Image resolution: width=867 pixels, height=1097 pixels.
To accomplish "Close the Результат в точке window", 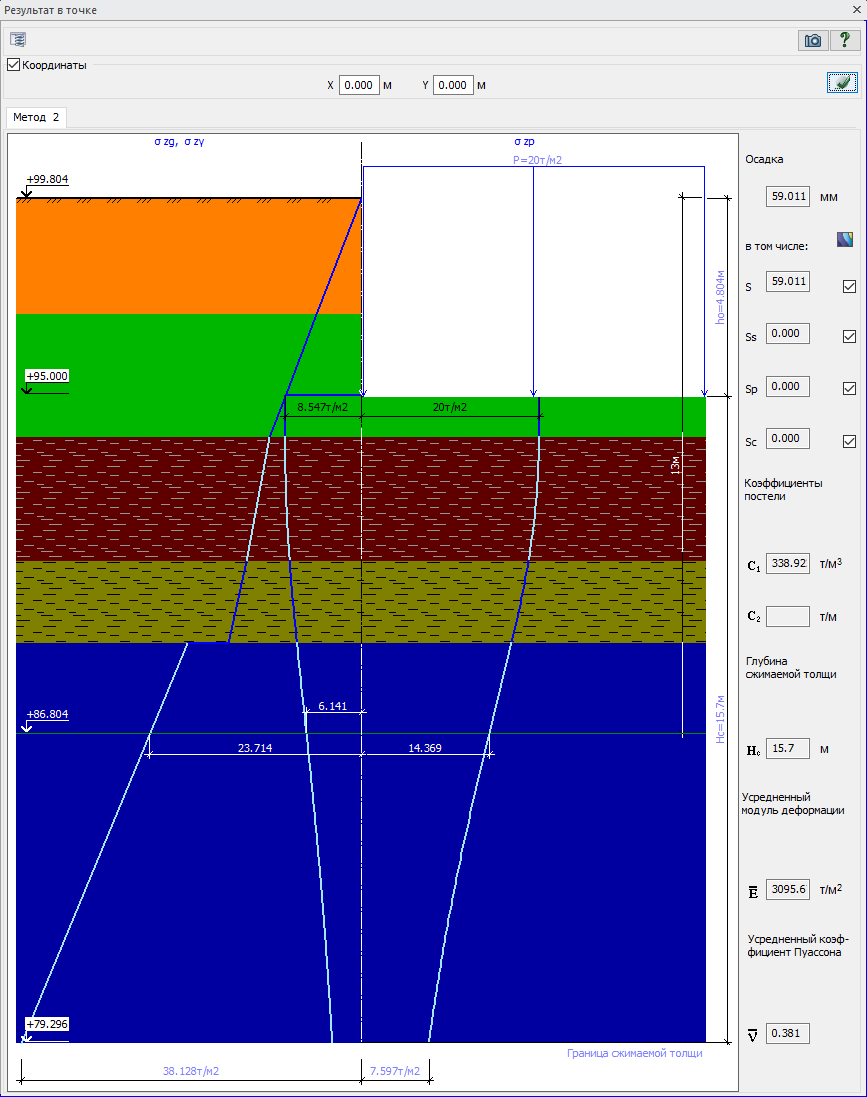I will tap(857, 10).
